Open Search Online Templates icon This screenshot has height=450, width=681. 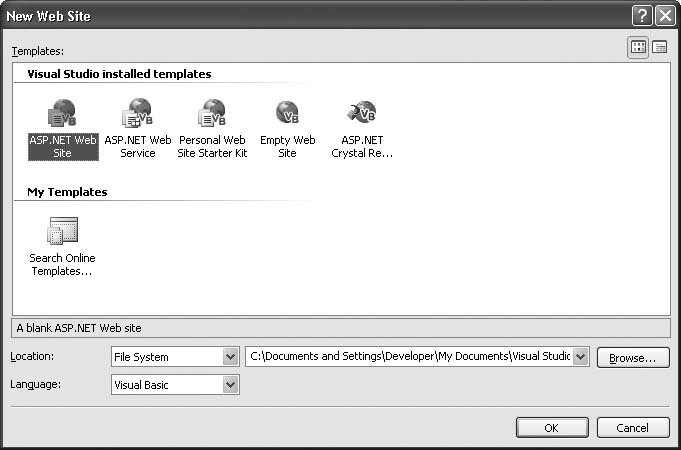(63, 231)
